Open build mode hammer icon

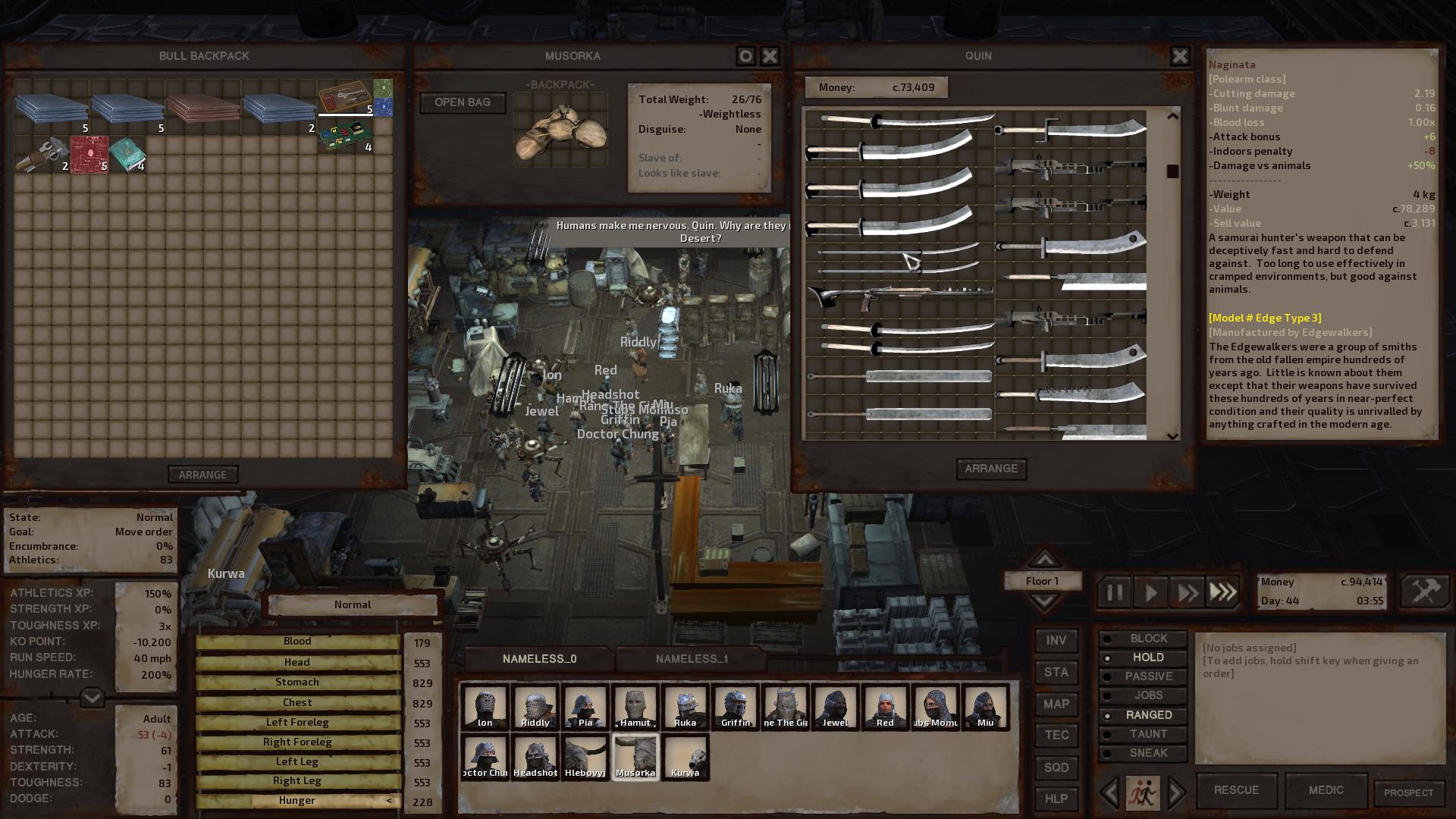1425,591
